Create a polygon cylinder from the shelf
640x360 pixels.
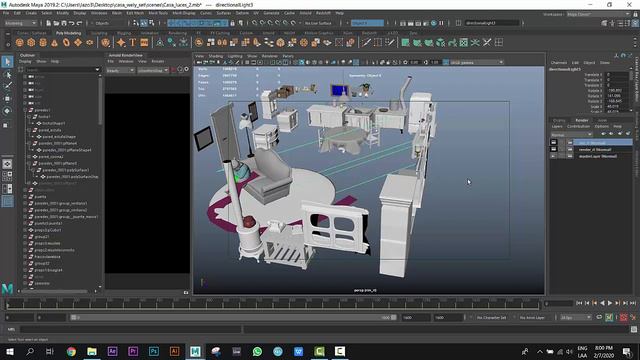coord(43,42)
